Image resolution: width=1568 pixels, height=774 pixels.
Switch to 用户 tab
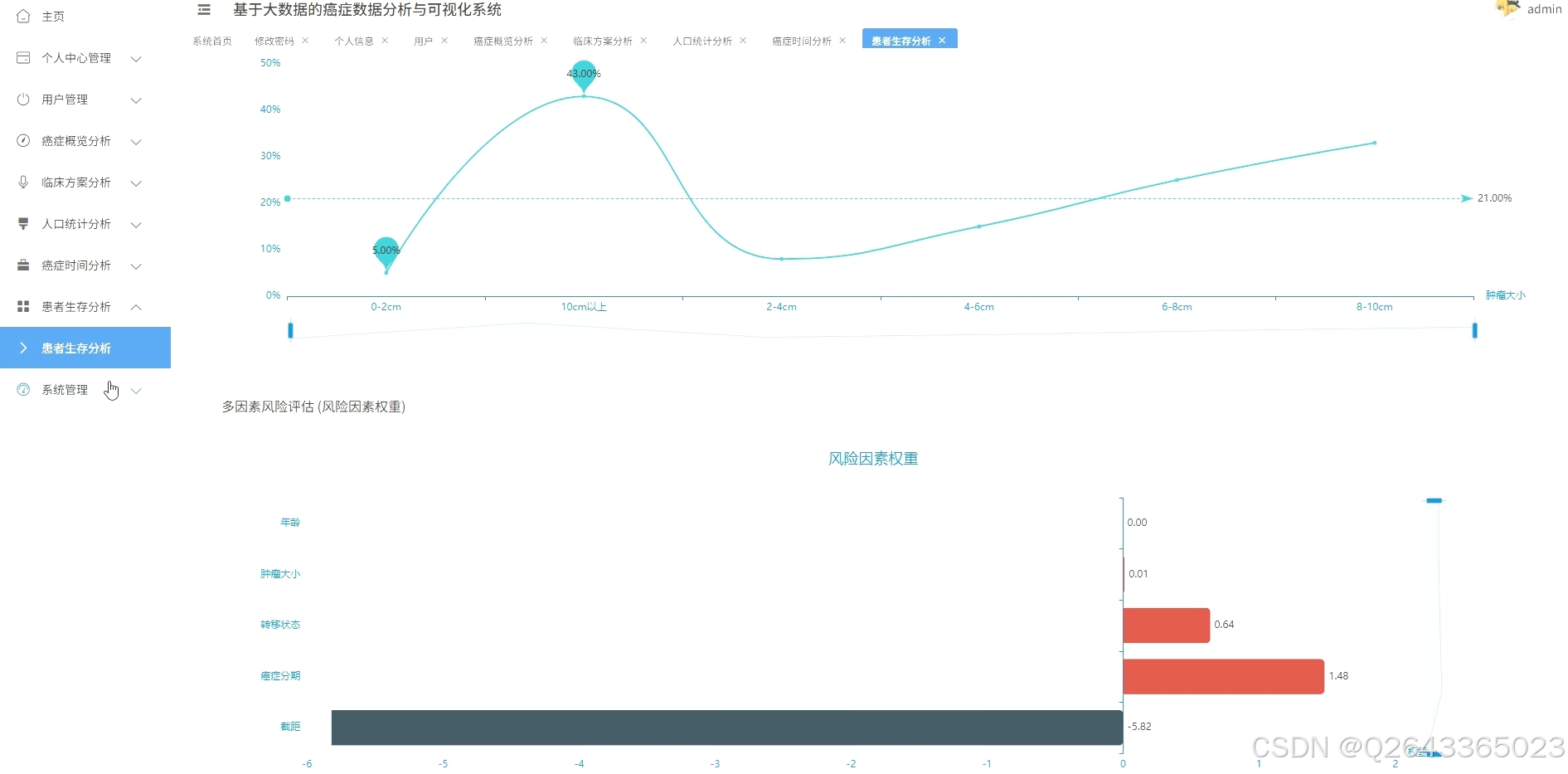(424, 41)
